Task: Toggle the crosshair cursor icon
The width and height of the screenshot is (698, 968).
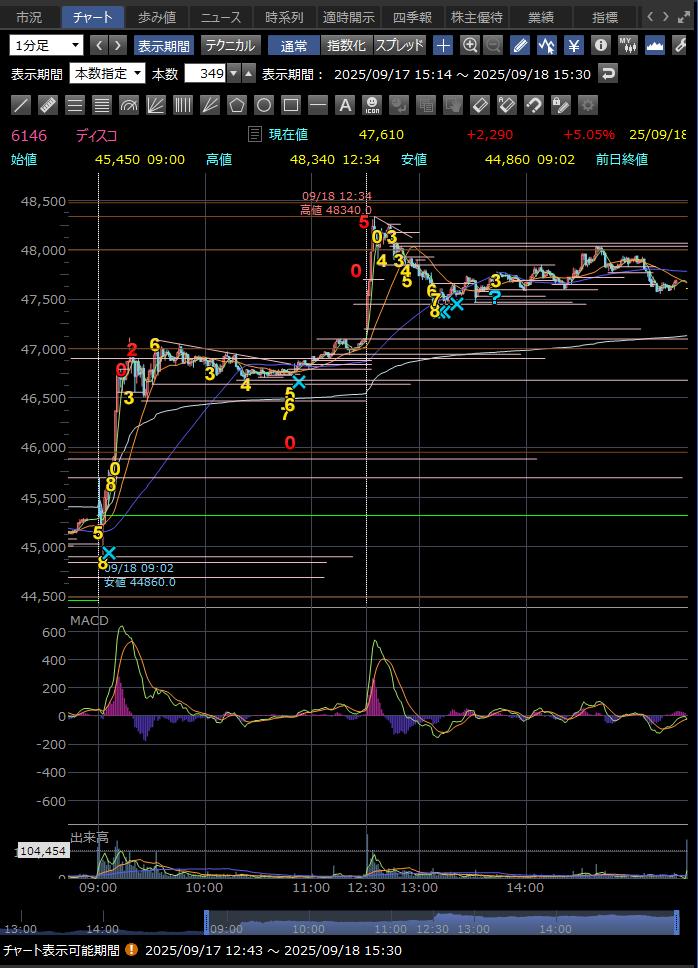Action: [443, 45]
